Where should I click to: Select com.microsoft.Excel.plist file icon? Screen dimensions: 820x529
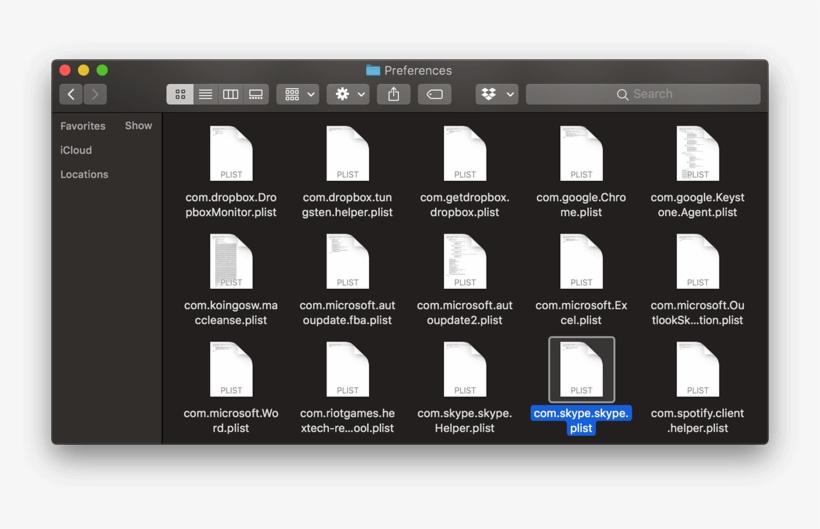pyautogui.click(x=582, y=261)
